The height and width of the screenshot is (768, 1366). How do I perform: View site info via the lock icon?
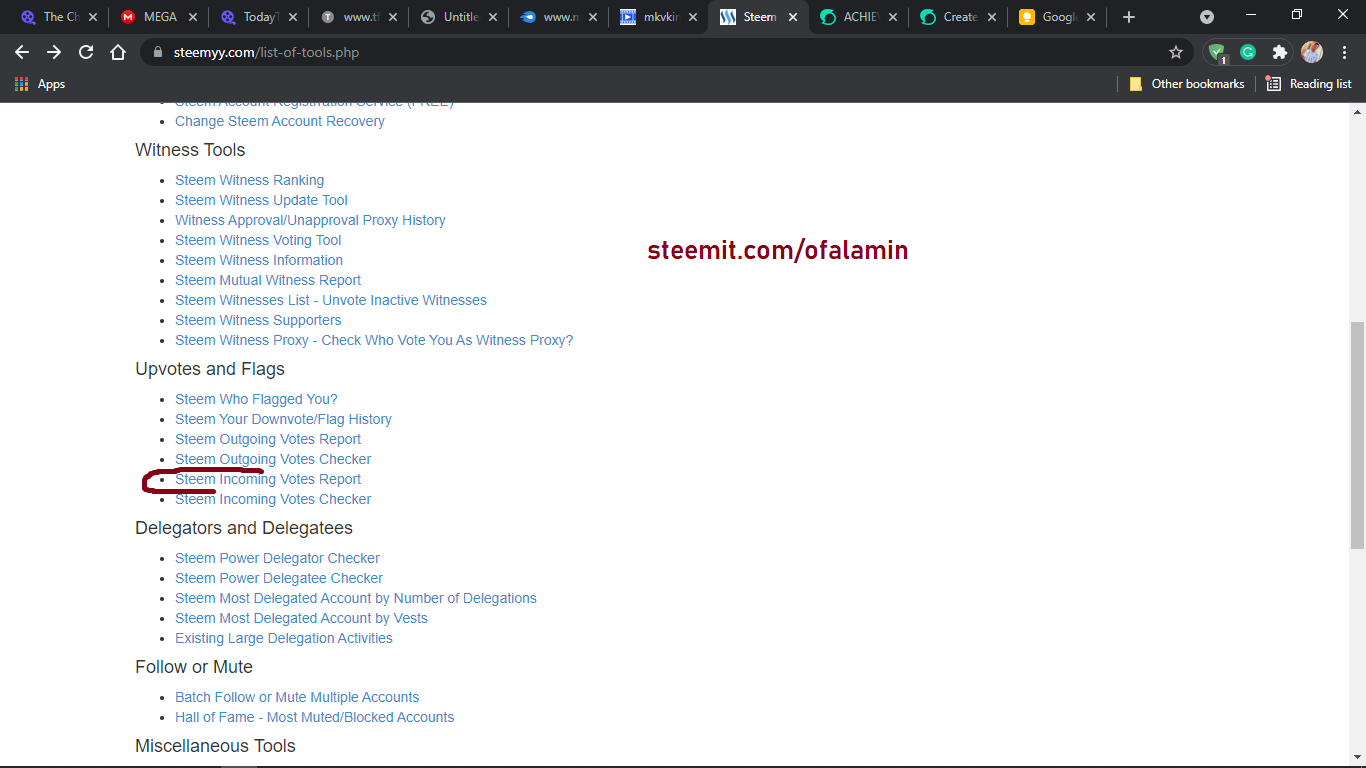point(158,52)
